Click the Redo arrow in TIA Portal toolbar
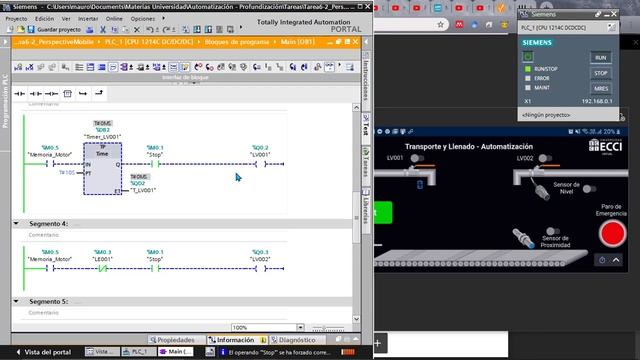Viewport: 640px width, 360px height. (166, 29)
